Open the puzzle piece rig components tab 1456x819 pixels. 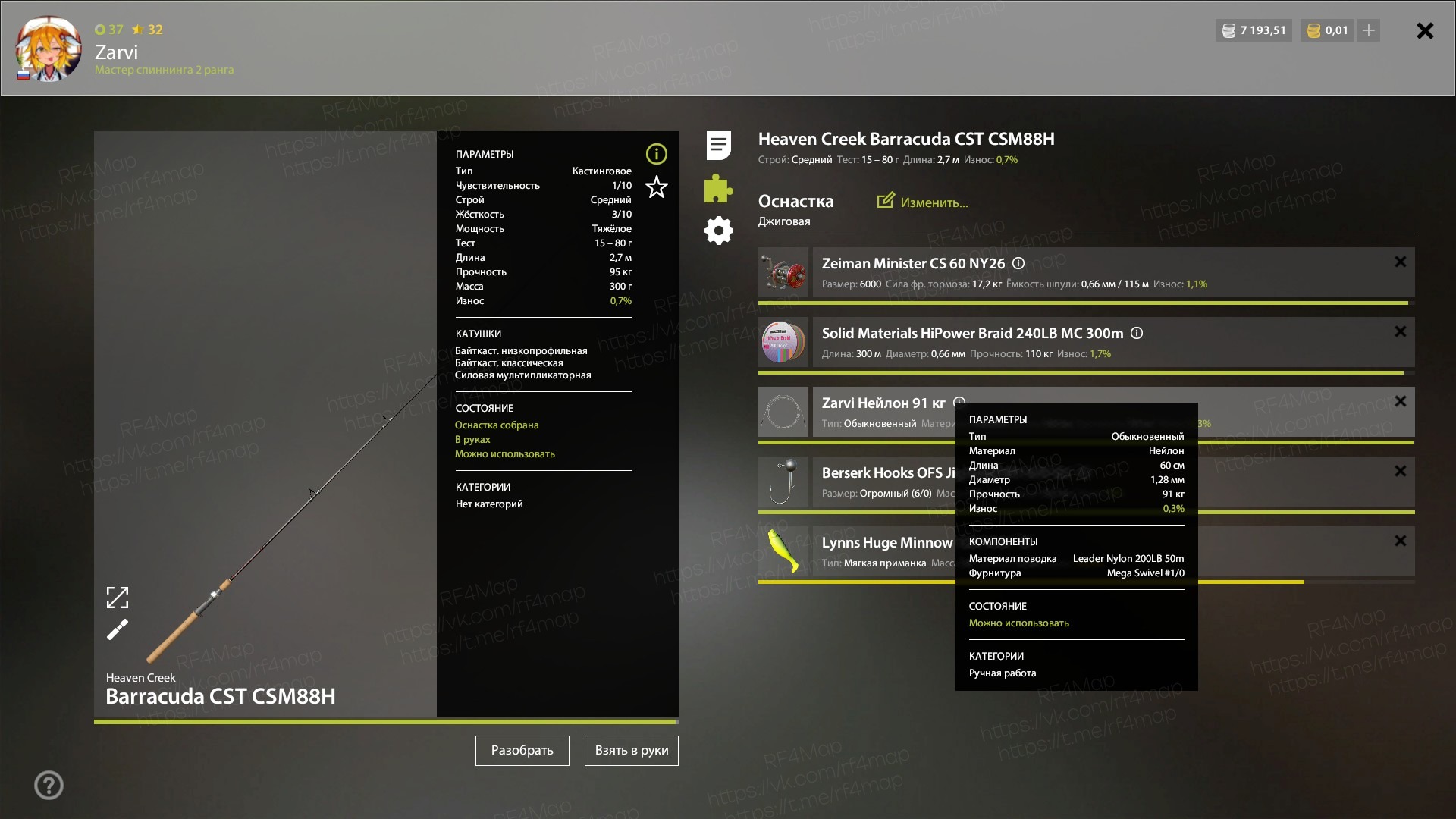tap(718, 188)
